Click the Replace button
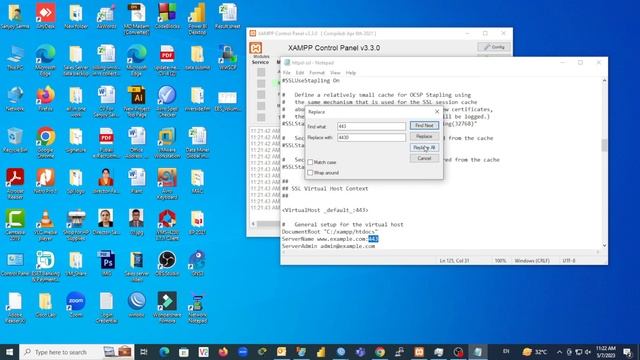640x360 pixels. coord(424,136)
